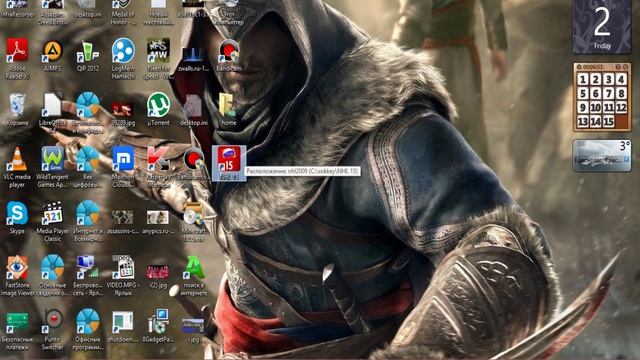Click the calendar gadget showing 2 Friday
The height and width of the screenshot is (360, 640).
click(602, 27)
